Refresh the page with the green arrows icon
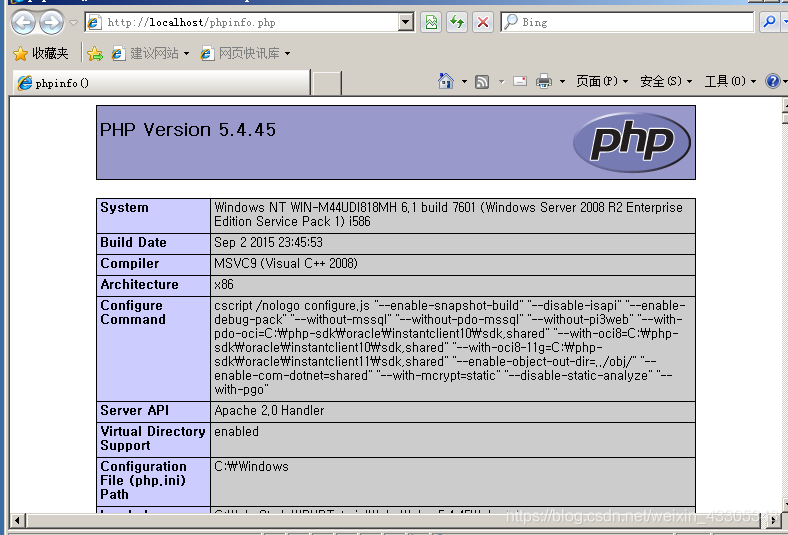The width and height of the screenshot is (788, 535). (457, 22)
